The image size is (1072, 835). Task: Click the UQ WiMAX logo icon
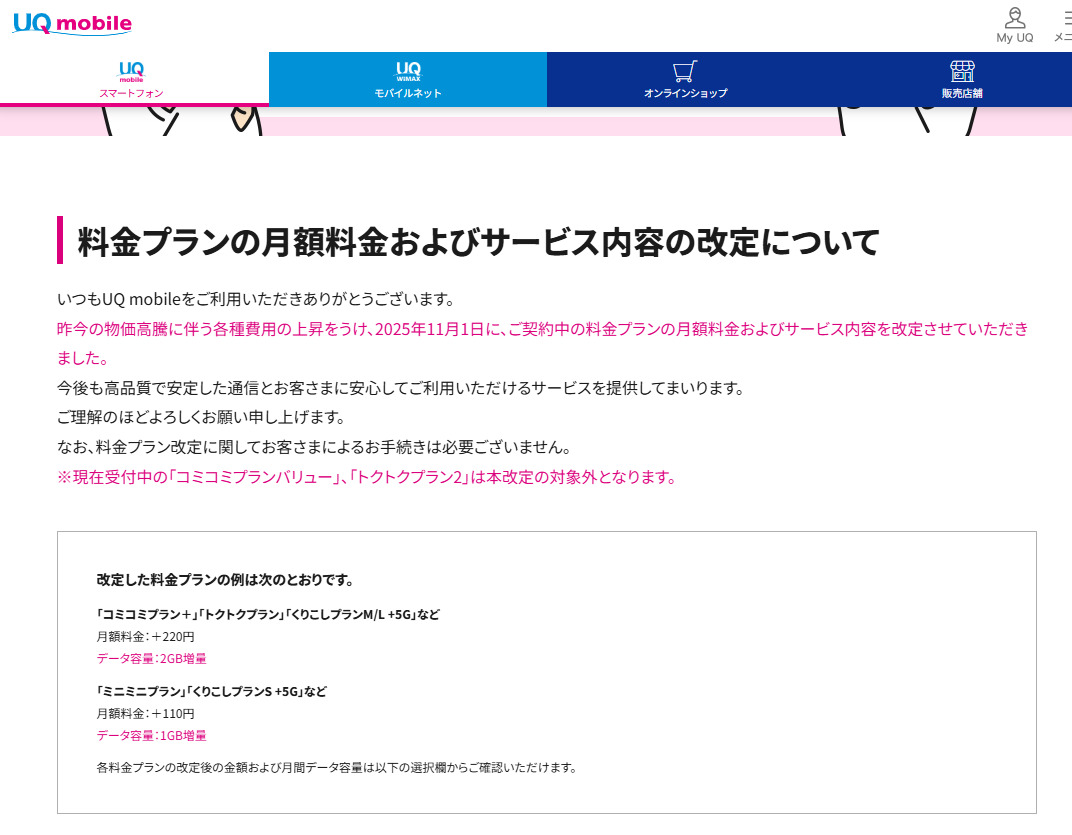408,71
